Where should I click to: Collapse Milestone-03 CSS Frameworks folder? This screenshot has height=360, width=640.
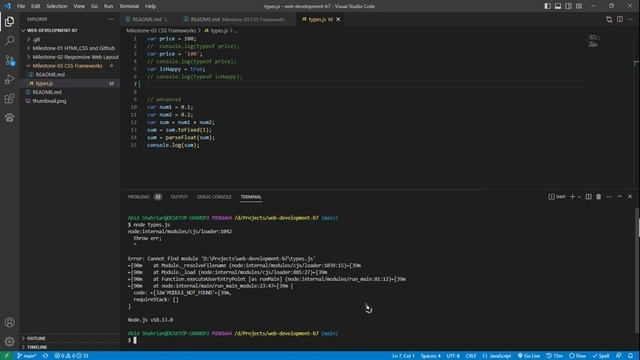pyautogui.click(x=69, y=66)
